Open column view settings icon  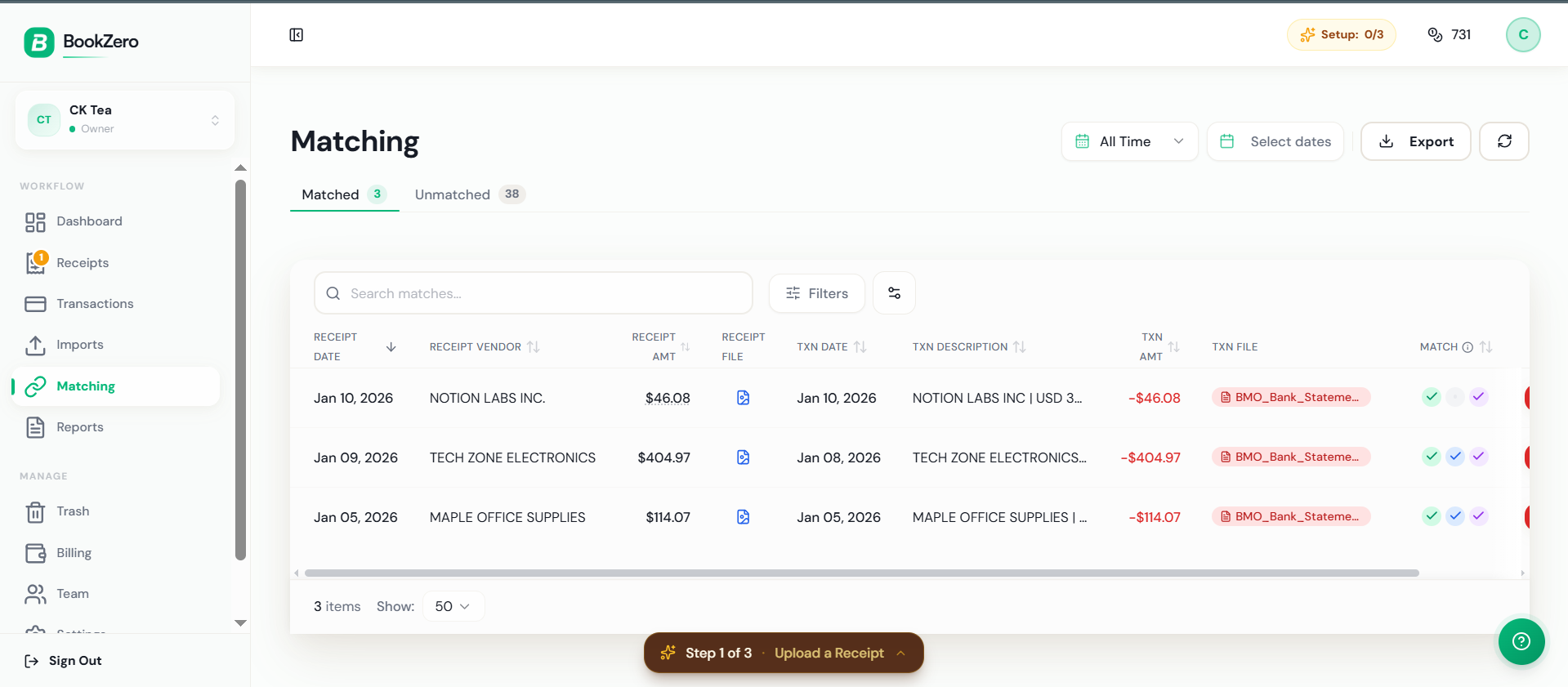(894, 293)
